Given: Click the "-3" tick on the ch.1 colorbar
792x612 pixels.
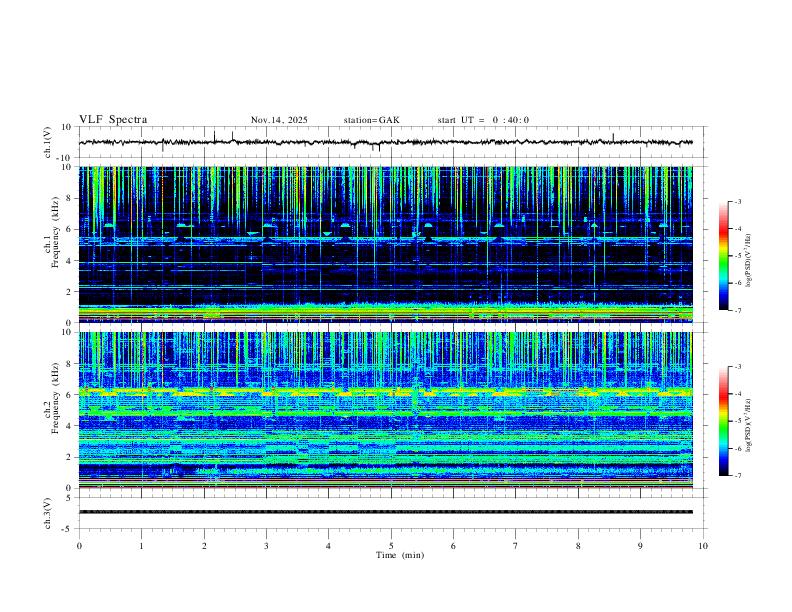Looking at the screenshot, I should coord(737,201).
